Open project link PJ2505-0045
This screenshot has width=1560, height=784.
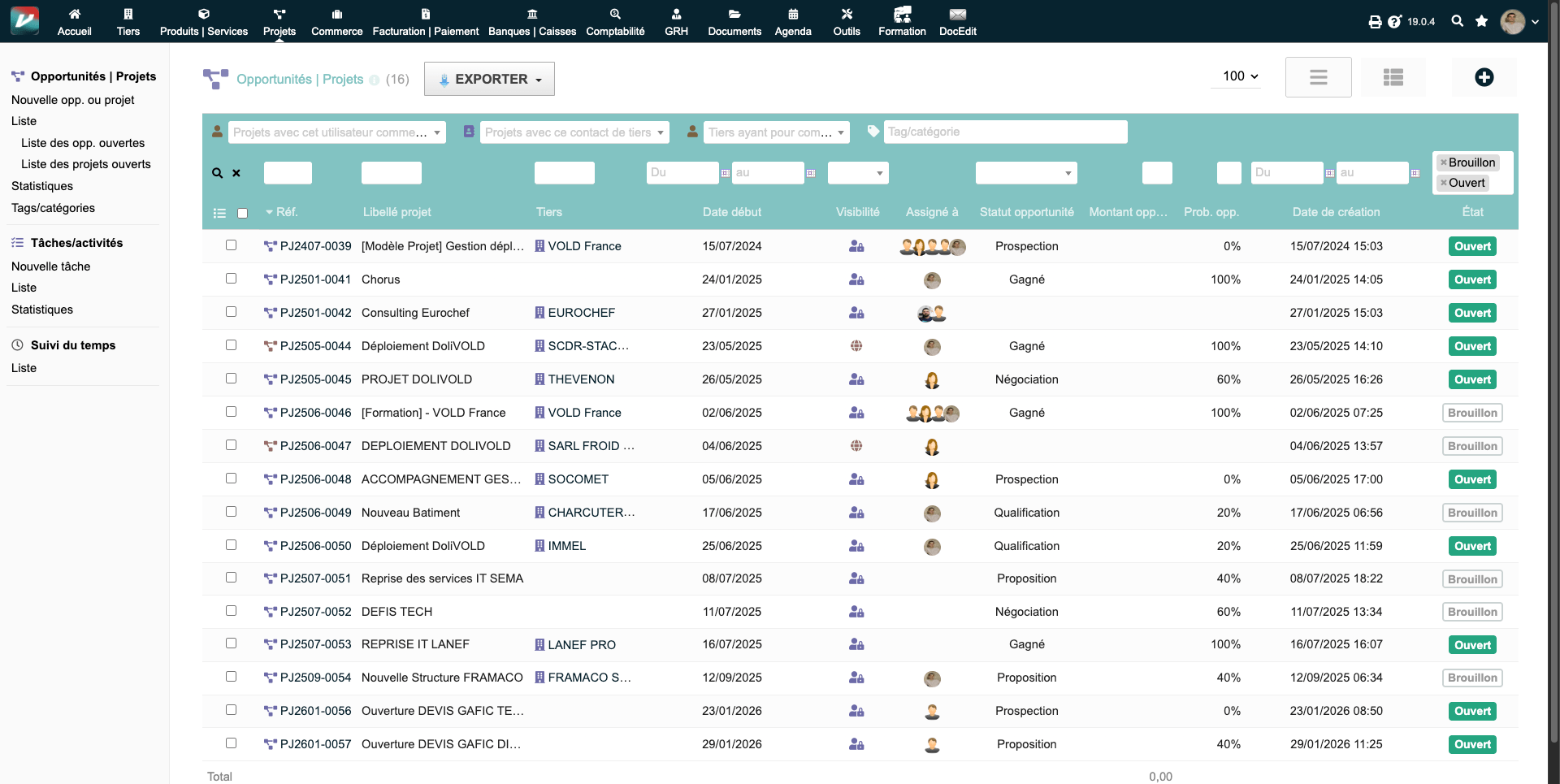pyautogui.click(x=315, y=379)
